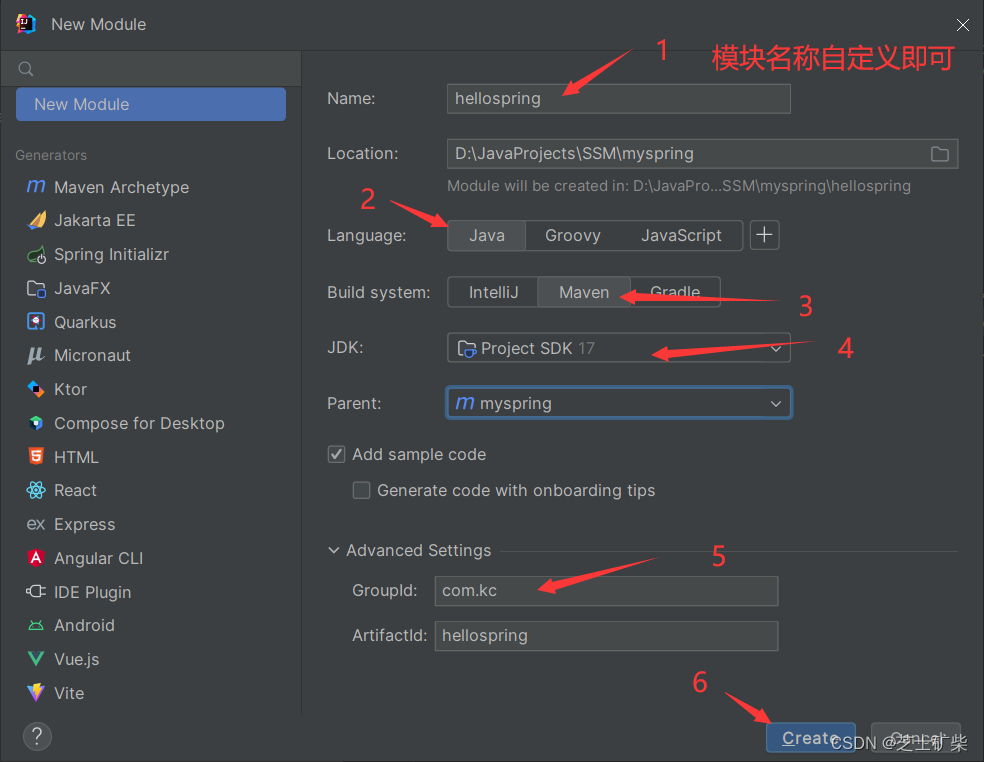Click the Quarkus generator icon
Image resolution: width=984 pixels, height=762 pixels.
point(36,321)
